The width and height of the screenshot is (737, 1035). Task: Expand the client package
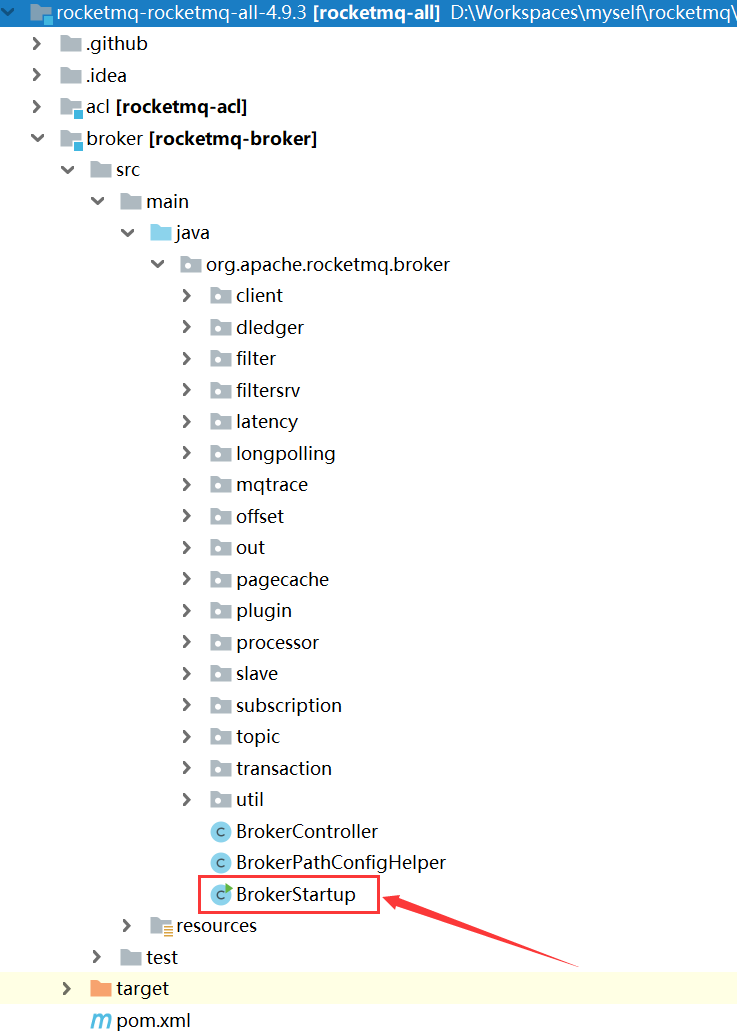[x=187, y=296]
